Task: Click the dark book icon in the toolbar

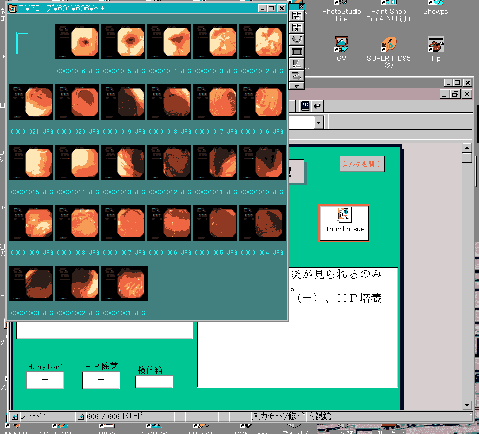Action: 305,106
